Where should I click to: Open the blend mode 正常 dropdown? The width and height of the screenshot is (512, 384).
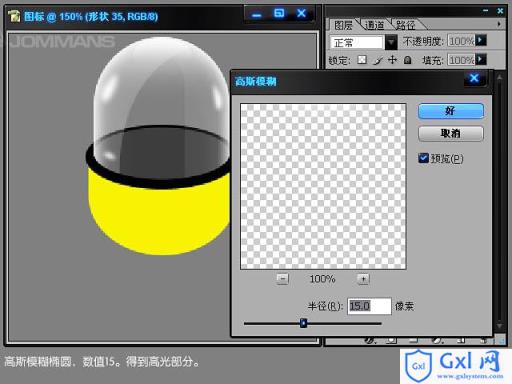391,42
